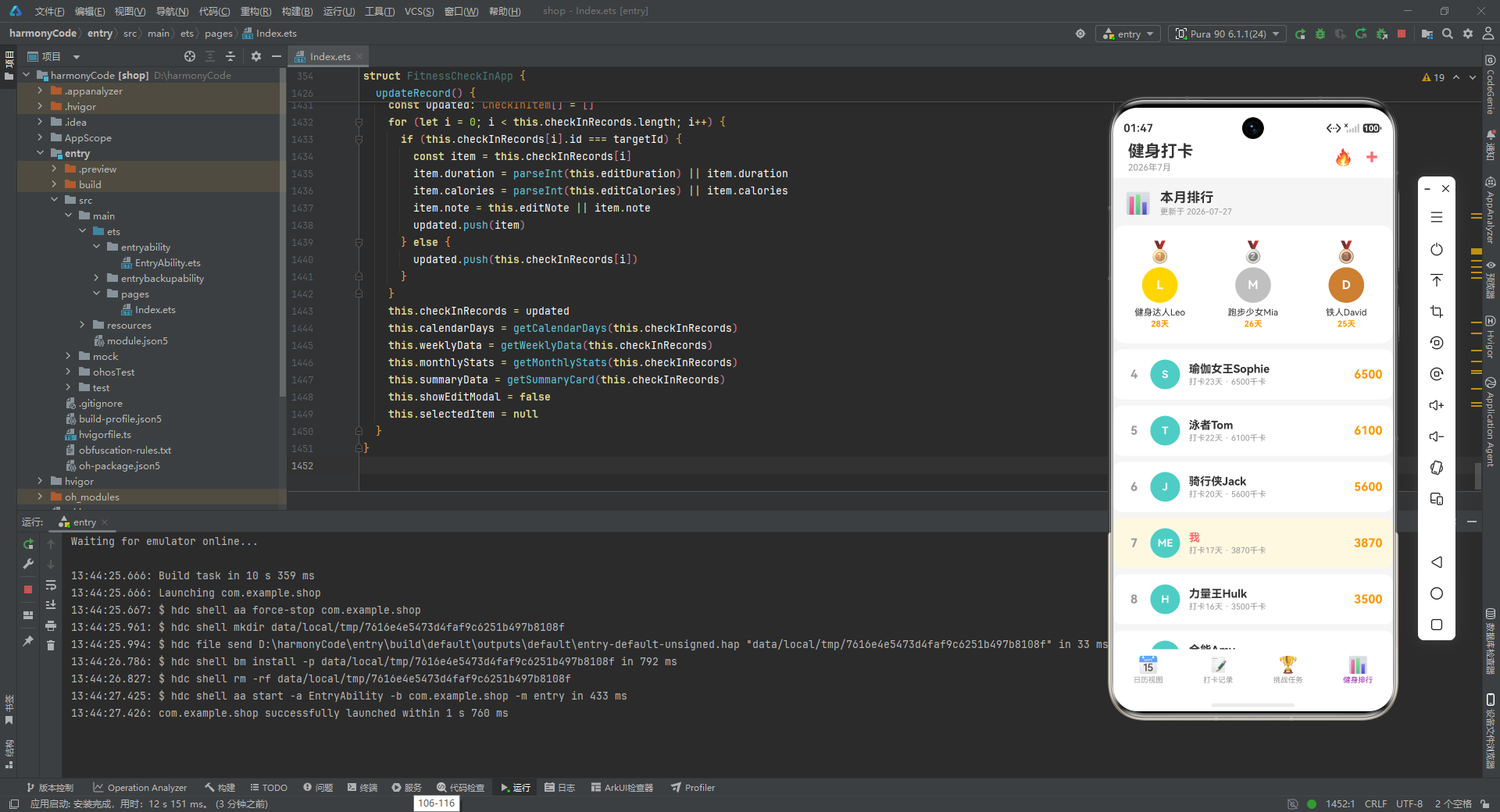Click the project tree vertical scrollbar
This screenshot has height=812, width=1500.
[283, 234]
